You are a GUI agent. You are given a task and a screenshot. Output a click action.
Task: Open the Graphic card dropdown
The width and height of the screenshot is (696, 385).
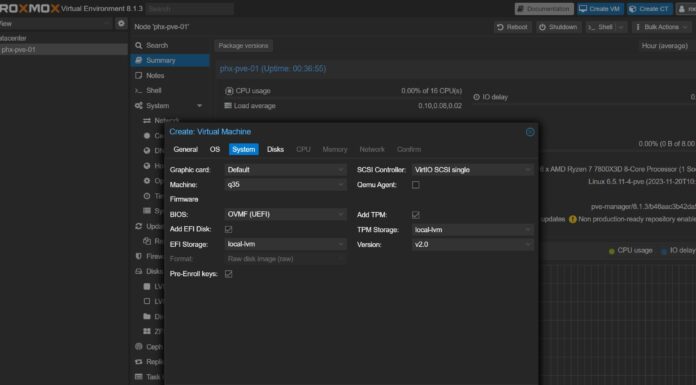coord(341,170)
